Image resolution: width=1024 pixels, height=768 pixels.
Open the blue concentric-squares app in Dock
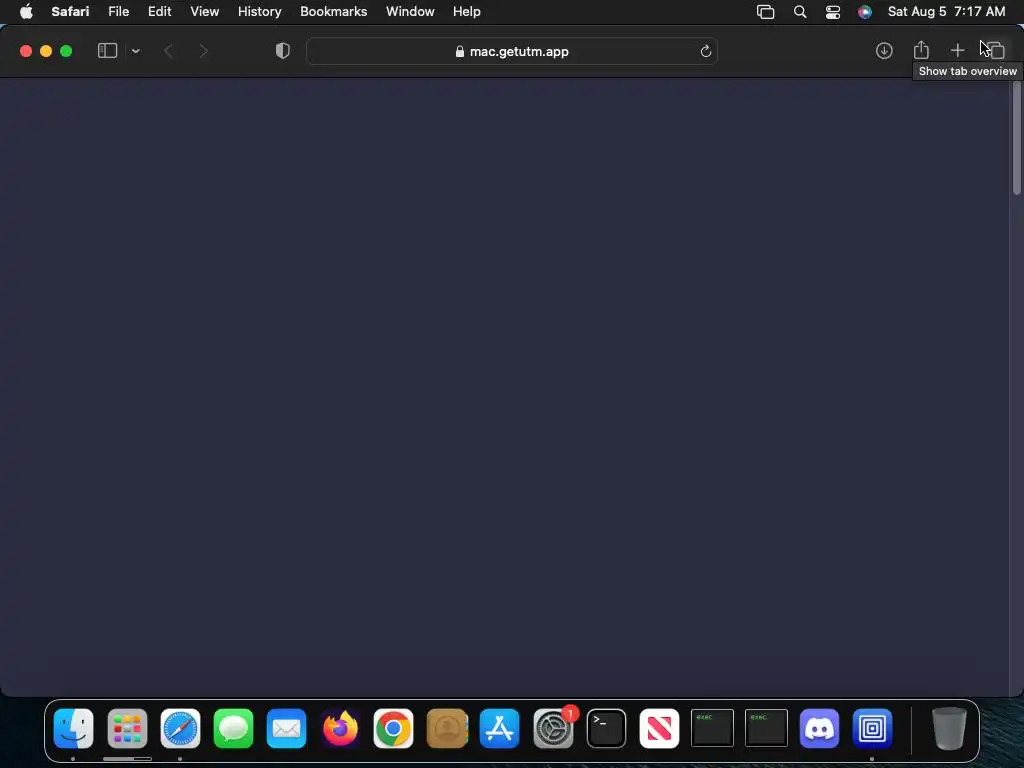(872, 728)
